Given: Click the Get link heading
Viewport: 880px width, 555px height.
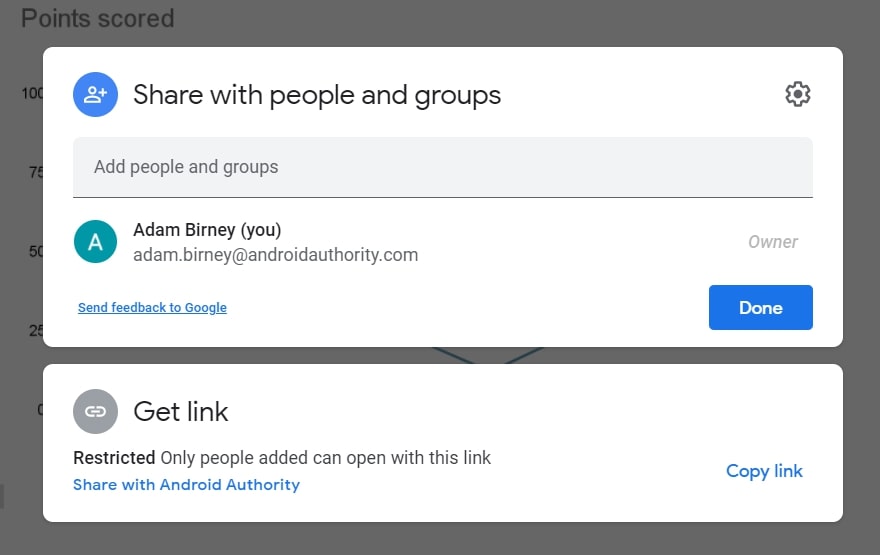Looking at the screenshot, I should (181, 411).
